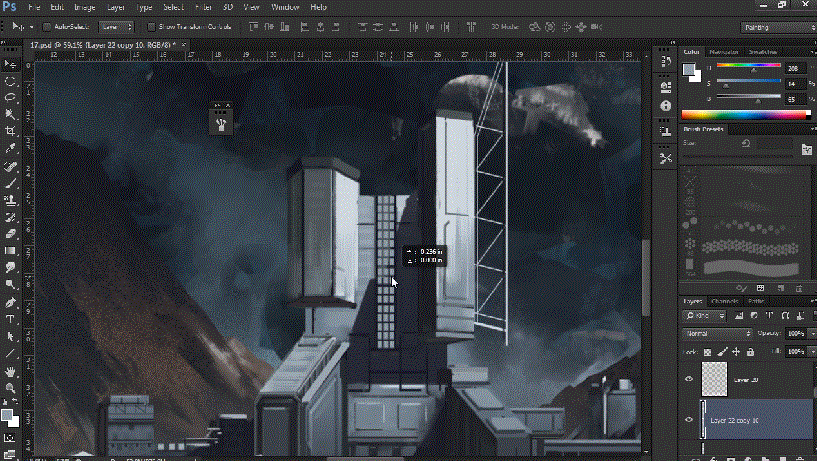Toggle lock position icon
The image size is (817, 461).
click(x=736, y=352)
